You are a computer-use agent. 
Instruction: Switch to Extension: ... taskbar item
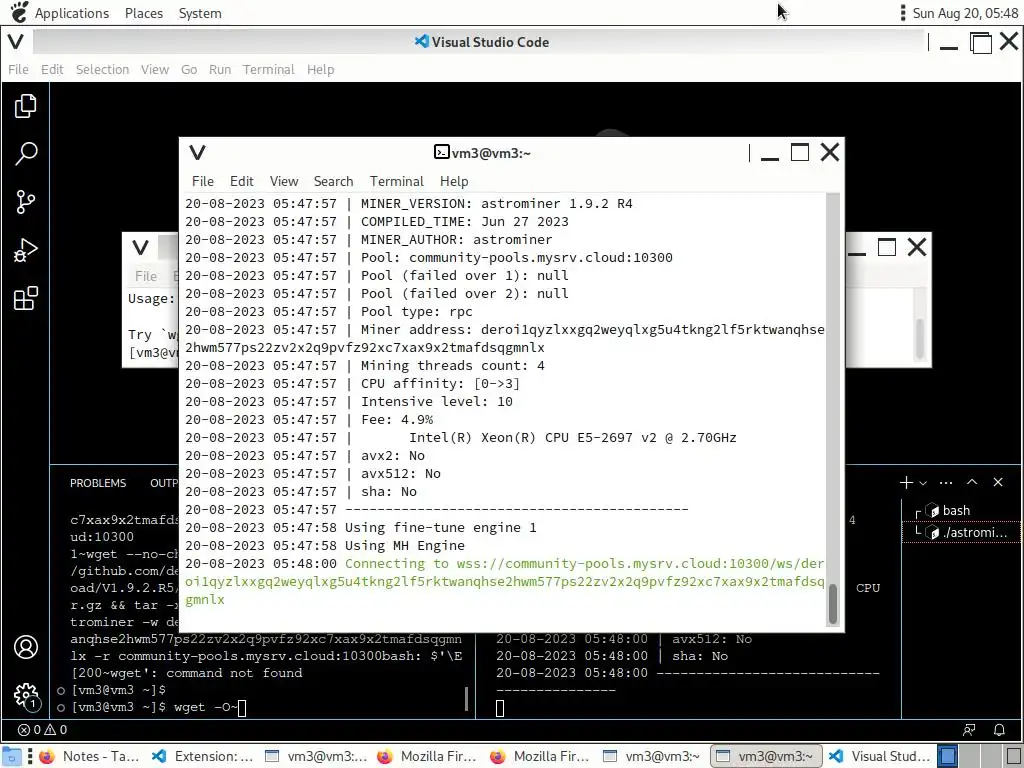tap(202, 756)
